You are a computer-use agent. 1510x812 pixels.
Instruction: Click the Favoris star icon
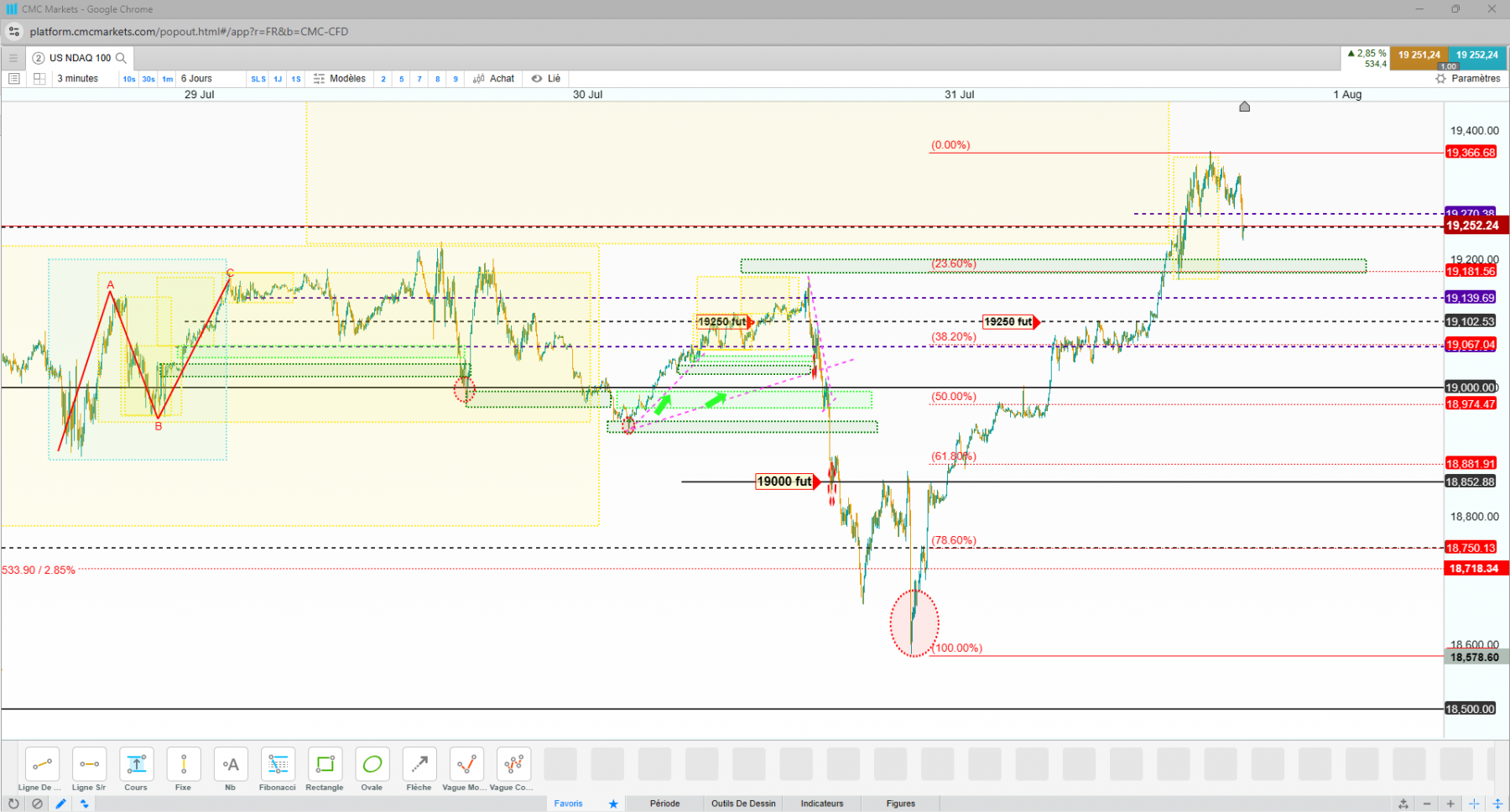click(613, 804)
